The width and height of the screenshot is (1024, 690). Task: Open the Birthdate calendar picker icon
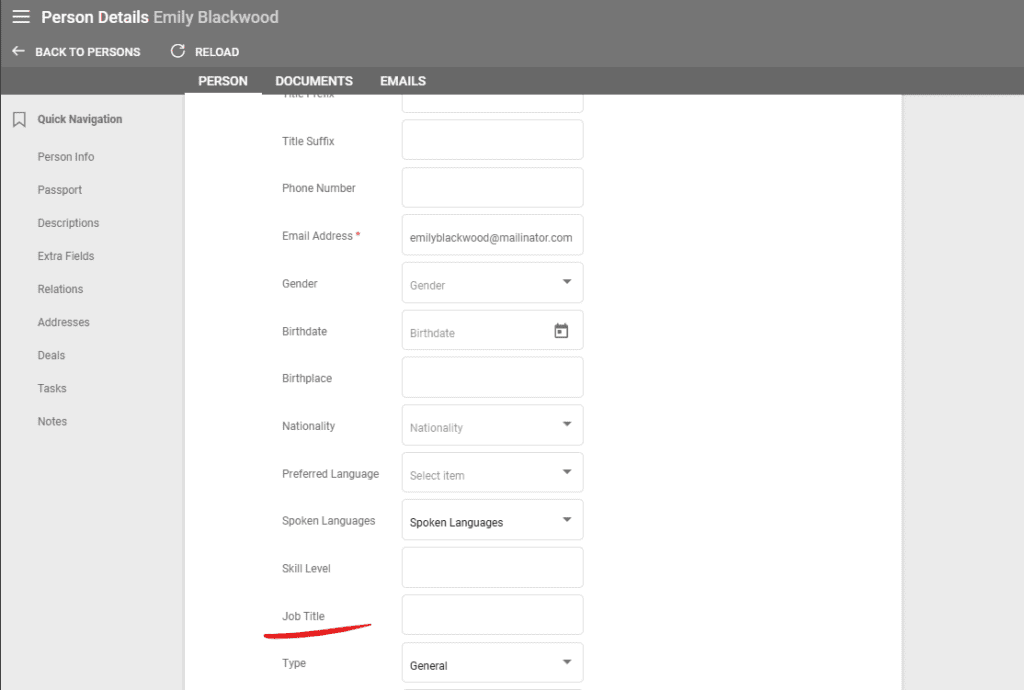click(x=562, y=330)
